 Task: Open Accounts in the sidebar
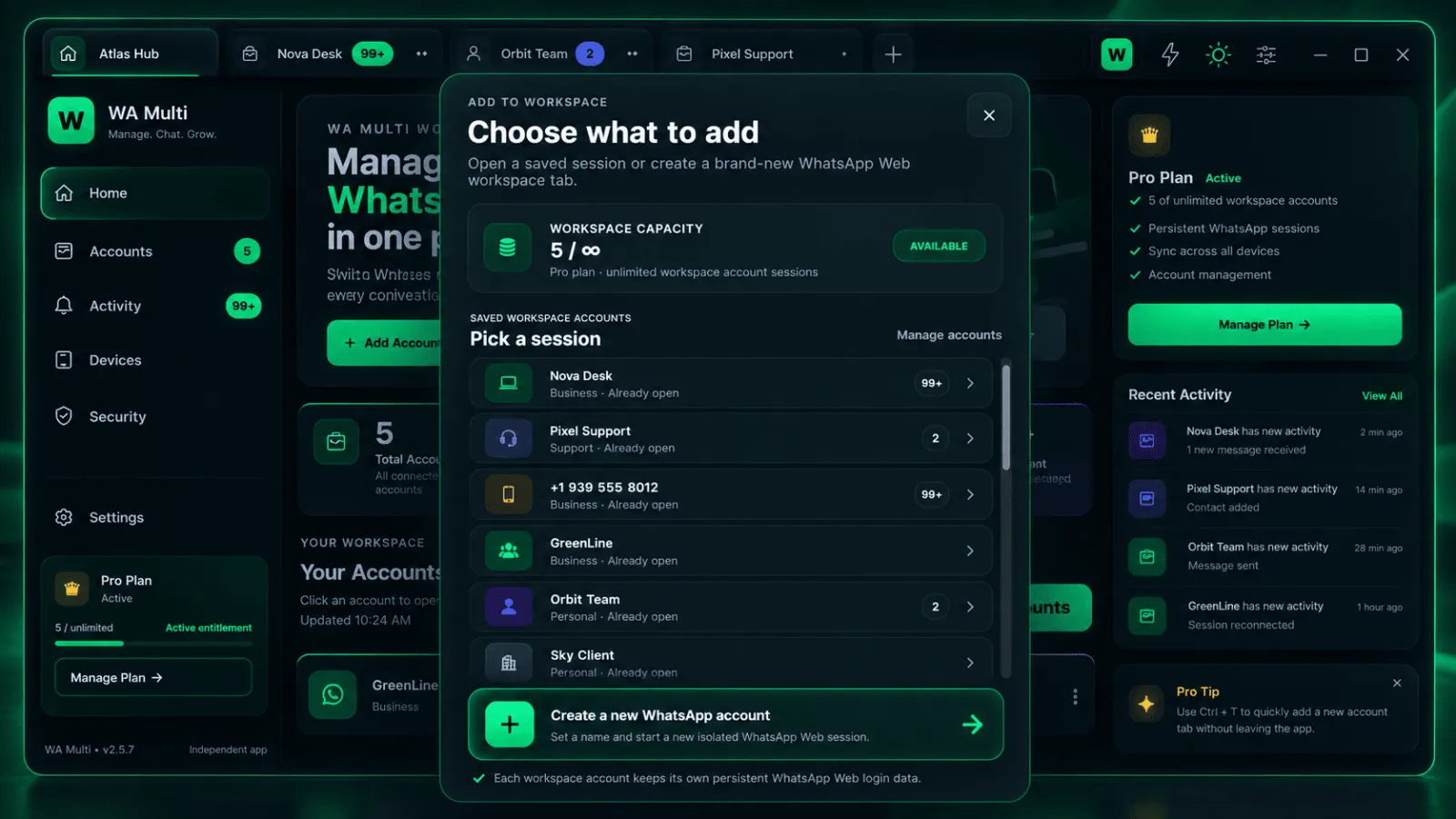pyautogui.click(x=156, y=251)
